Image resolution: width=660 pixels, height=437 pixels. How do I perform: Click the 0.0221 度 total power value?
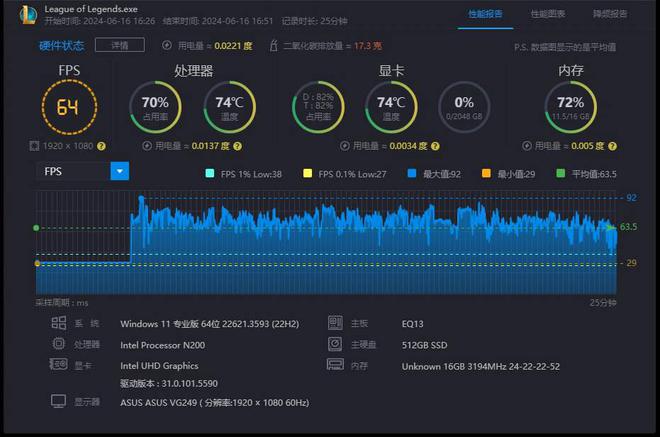233,45
